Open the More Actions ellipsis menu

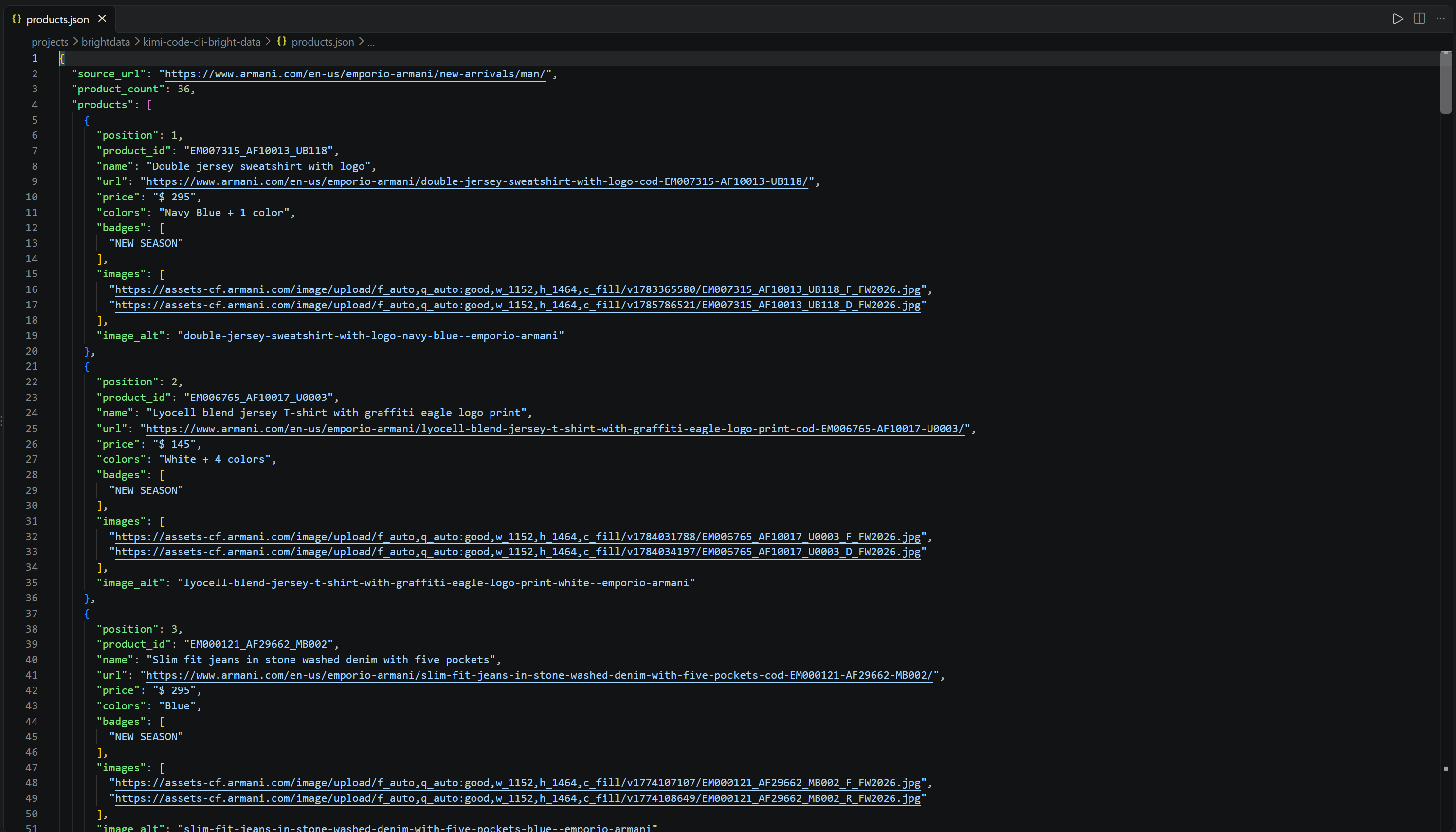[x=1440, y=19]
